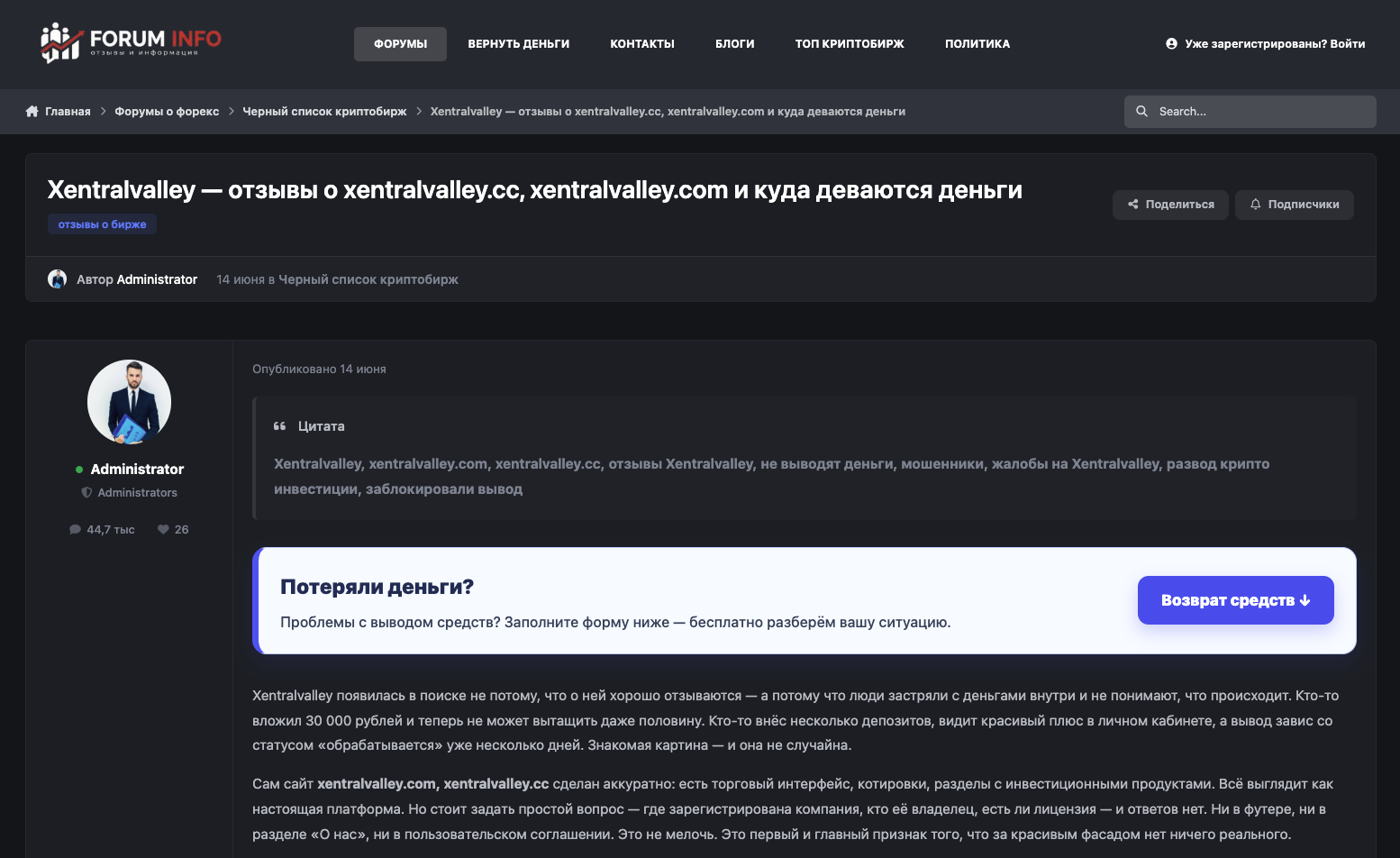
Task: Open 'Форумы о форекс' breadcrumb
Action: [167, 112]
